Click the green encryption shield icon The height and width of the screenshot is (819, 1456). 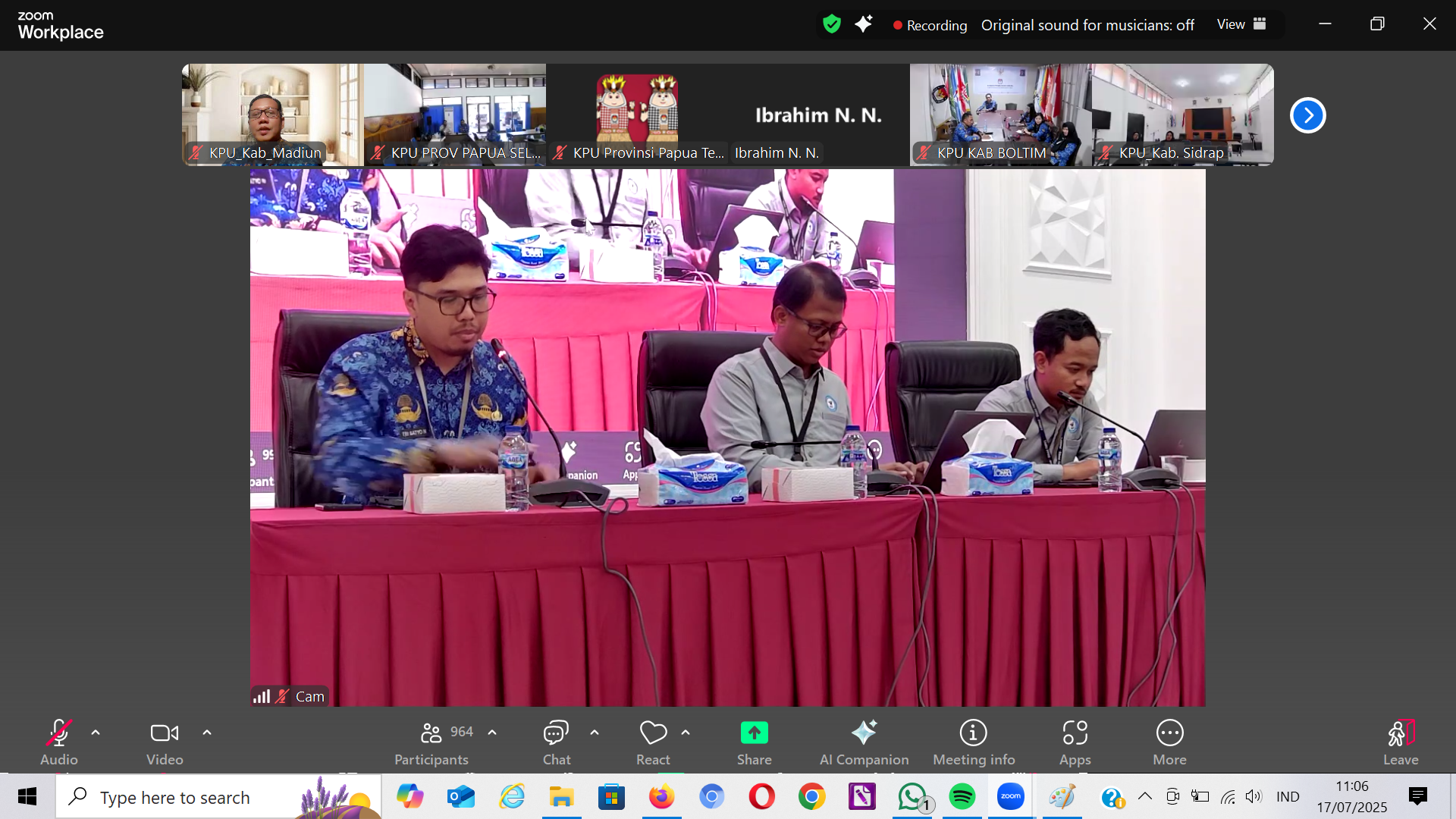832,24
